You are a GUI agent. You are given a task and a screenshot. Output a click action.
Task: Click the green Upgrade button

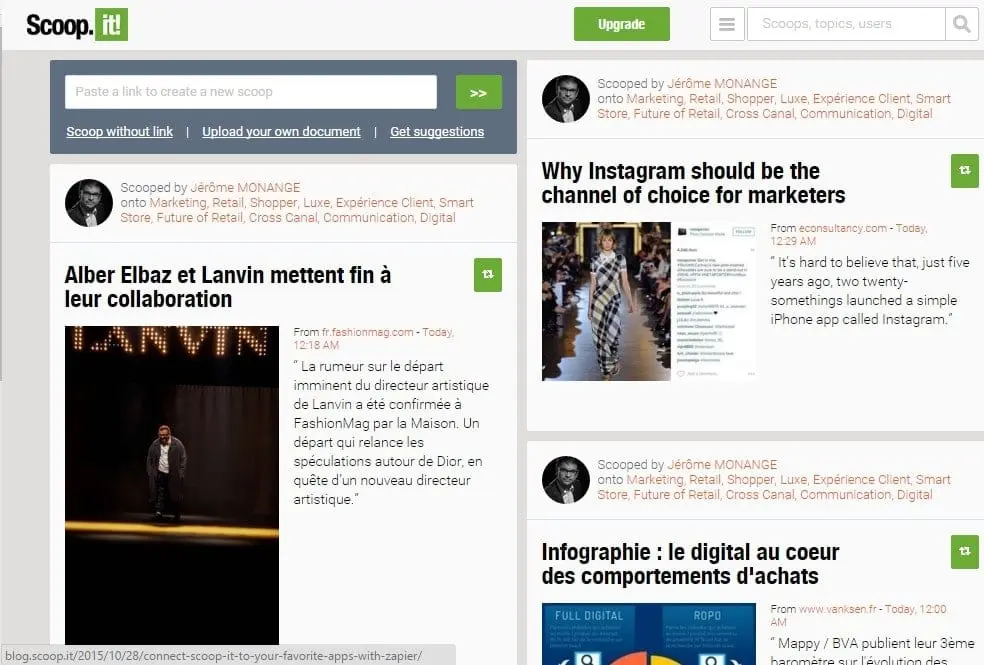click(x=621, y=24)
